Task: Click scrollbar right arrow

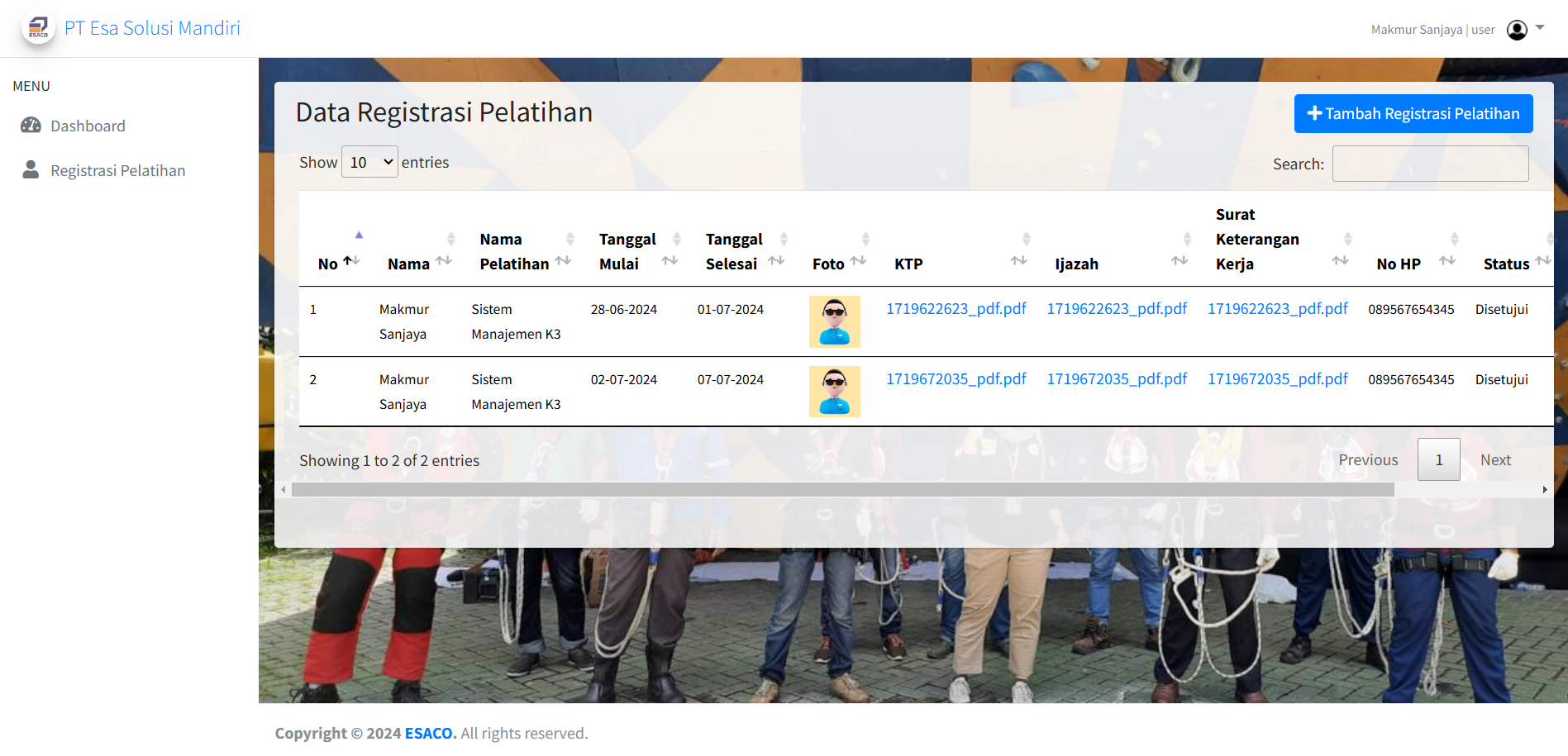Action: coord(1545,490)
